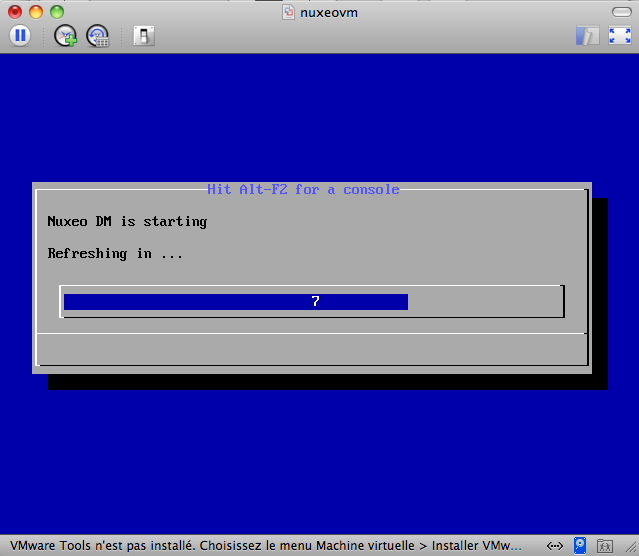The height and width of the screenshot is (556, 639).
Task: Open the snapshot rollback manager icon
Action: pos(97,36)
